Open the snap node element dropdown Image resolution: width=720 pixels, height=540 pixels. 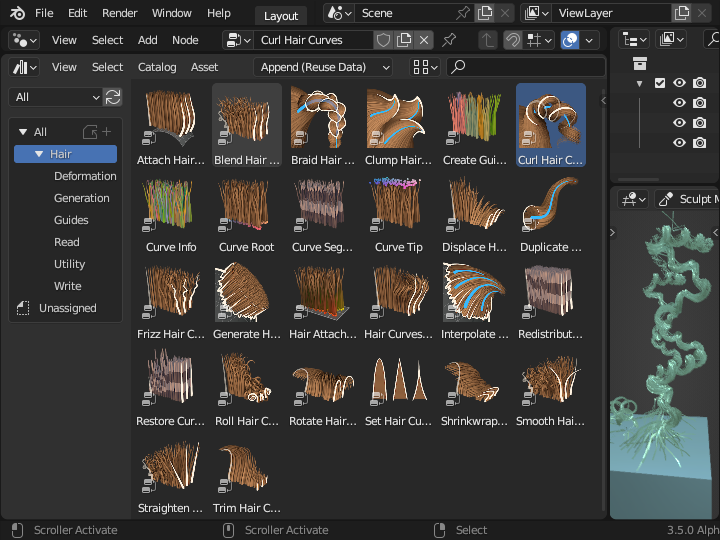point(539,40)
